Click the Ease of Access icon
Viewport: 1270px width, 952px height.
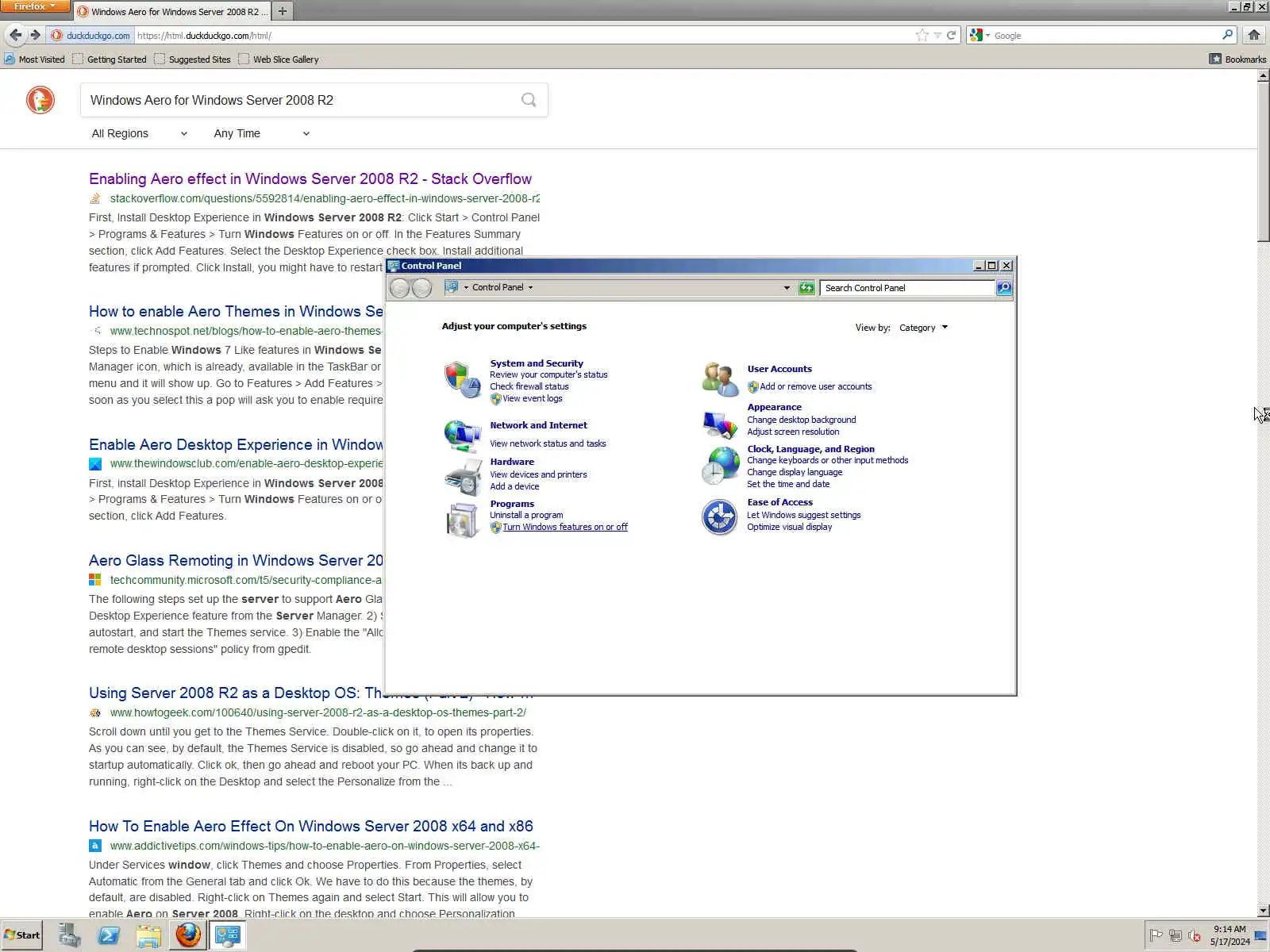pyautogui.click(x=720, y=517)
